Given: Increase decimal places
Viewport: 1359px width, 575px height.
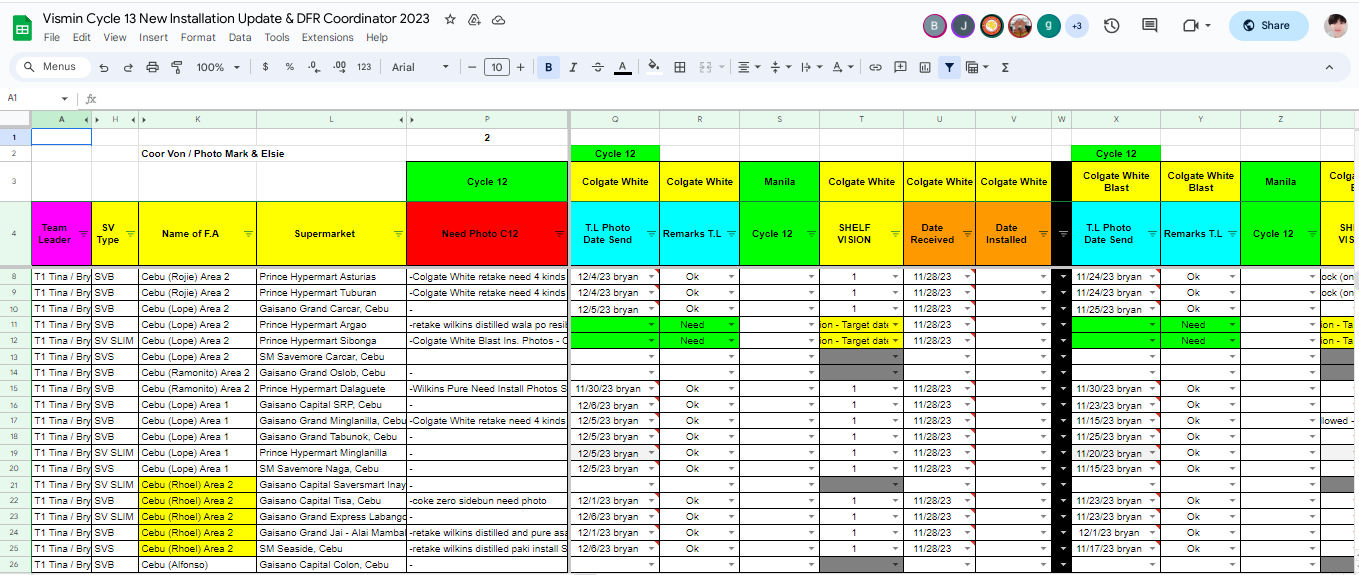Looking at the screenshot, I should click(x=339, y=67).
